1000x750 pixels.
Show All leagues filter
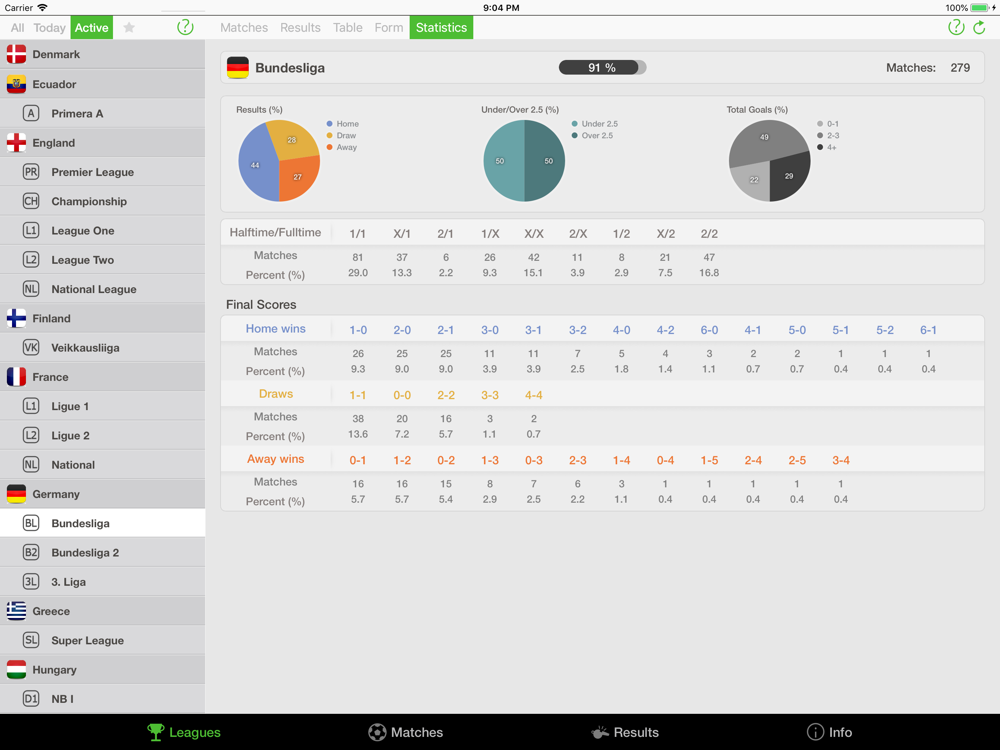[17, 27]
